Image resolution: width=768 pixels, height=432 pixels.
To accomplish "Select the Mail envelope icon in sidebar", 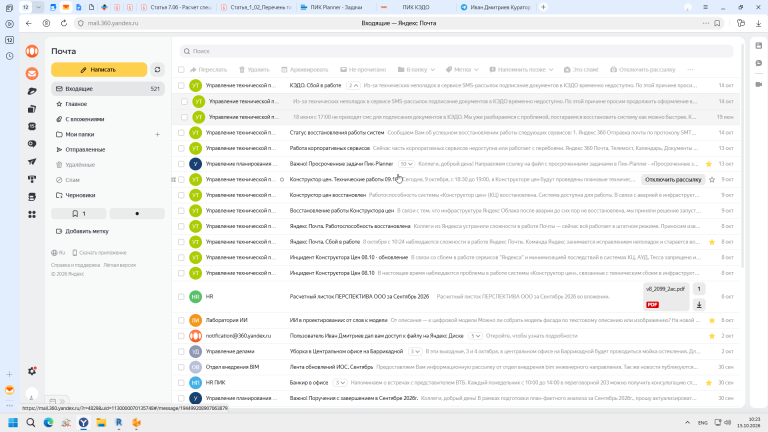I will coord(32,73).
